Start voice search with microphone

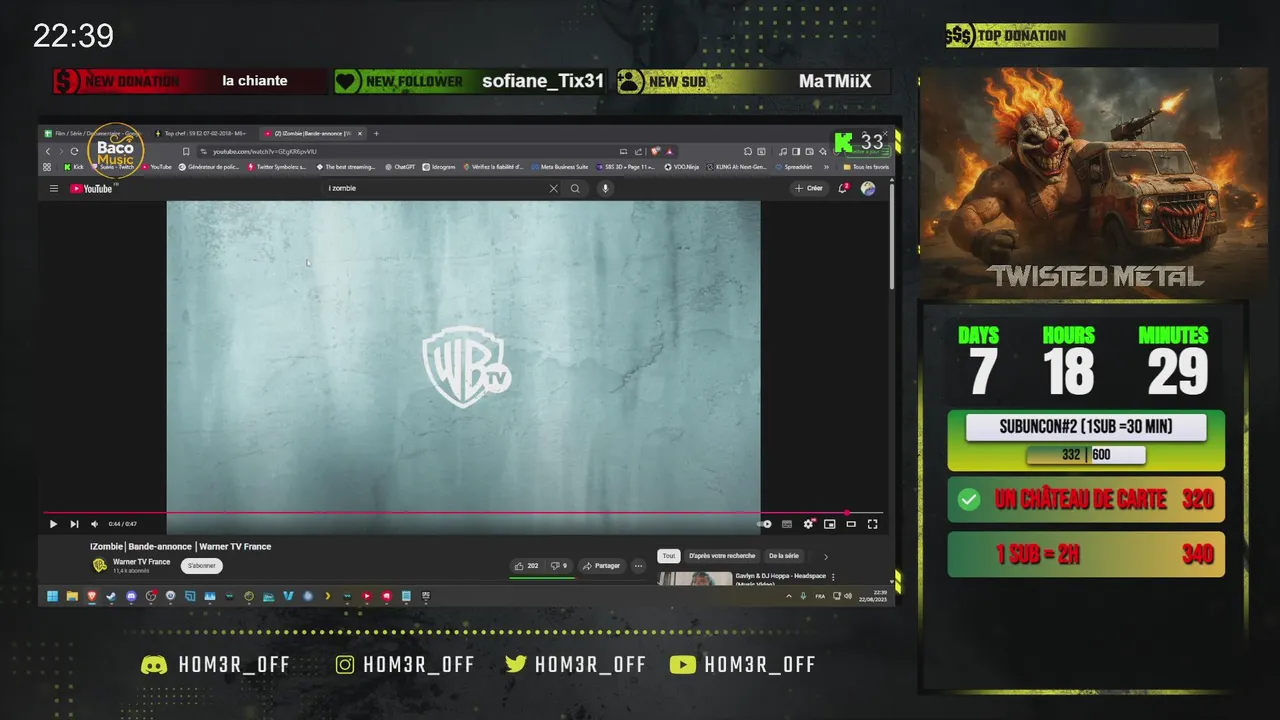[605, 188]
